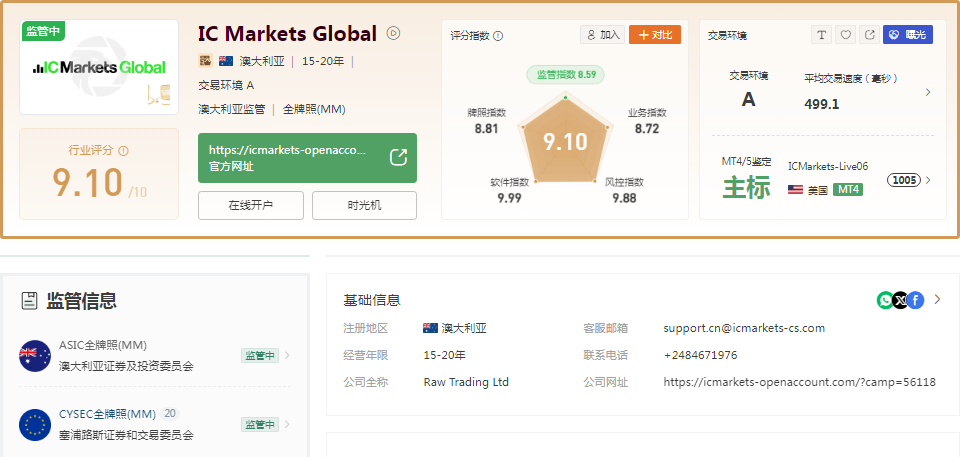
Task: Expand the chevron beside the social media icons
Action: 937,300
